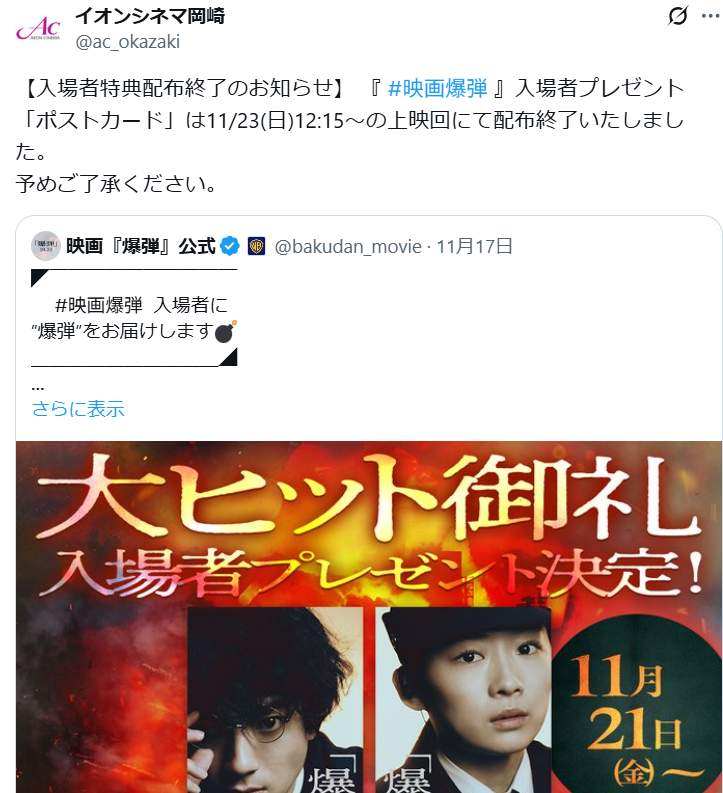Click the Warner Bros affiliation badge
The width and height of the screenshot is (723, 793).
256,246
